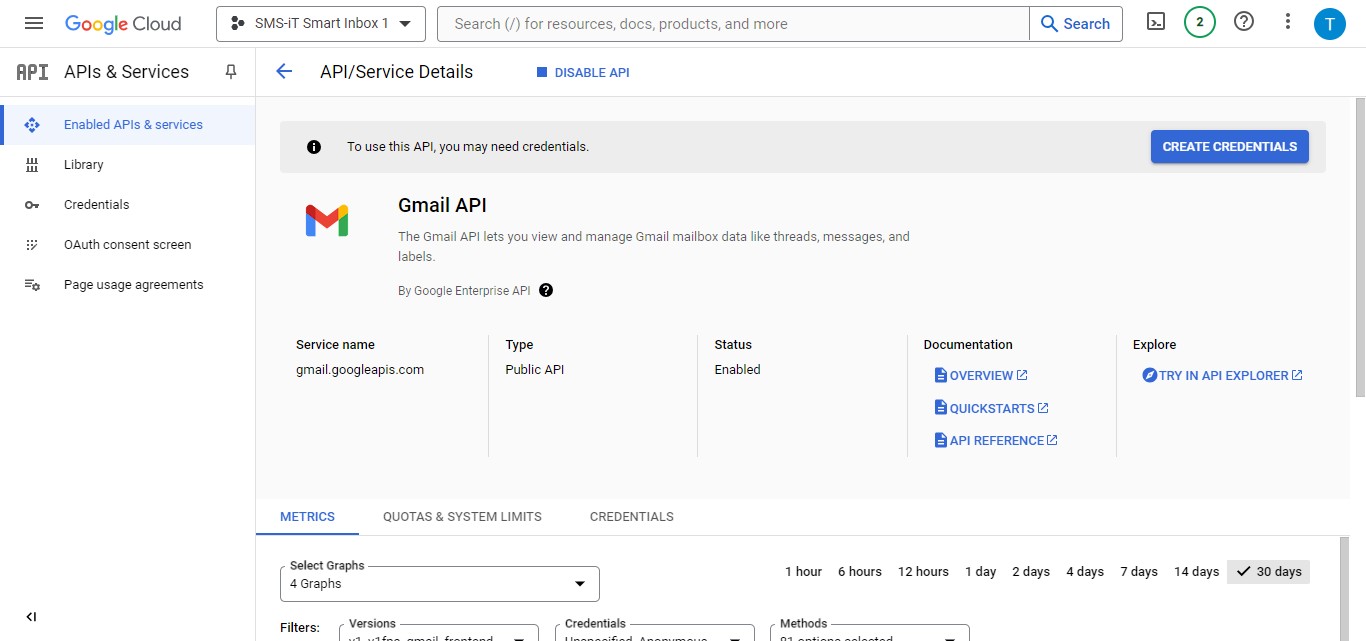Open the project selector SMS-iT Smart Inbox 1
The width and height of the screenshot is (1366, 641).
click(320, 23)
